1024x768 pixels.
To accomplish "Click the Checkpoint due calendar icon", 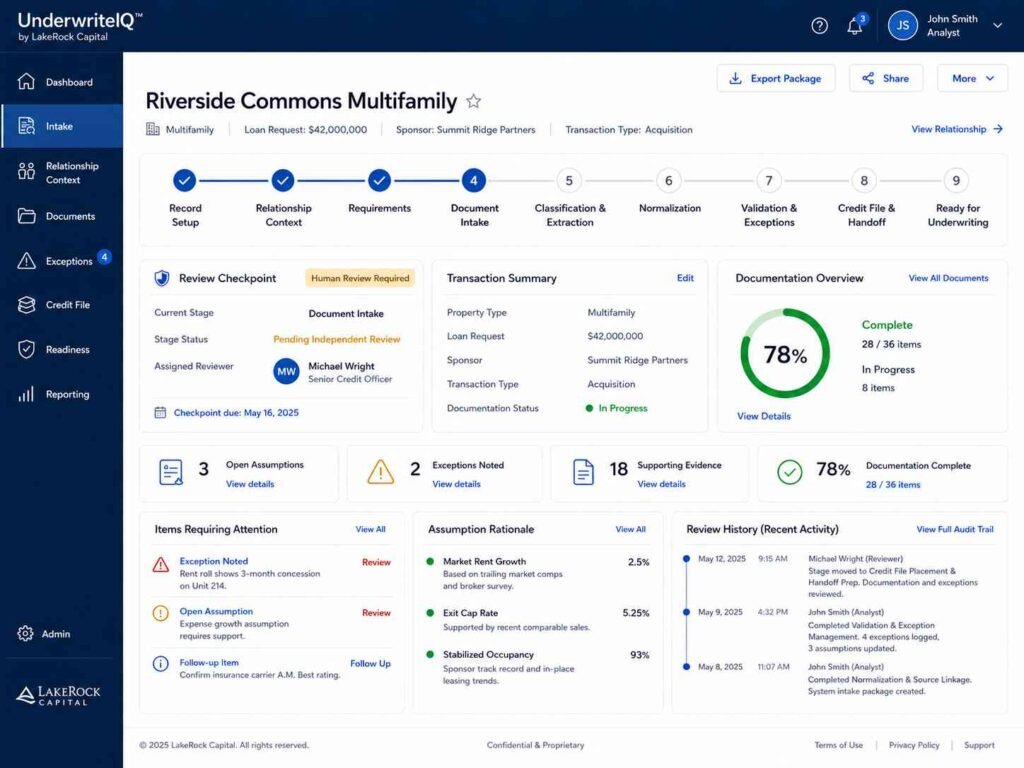I will pos(160,413).
